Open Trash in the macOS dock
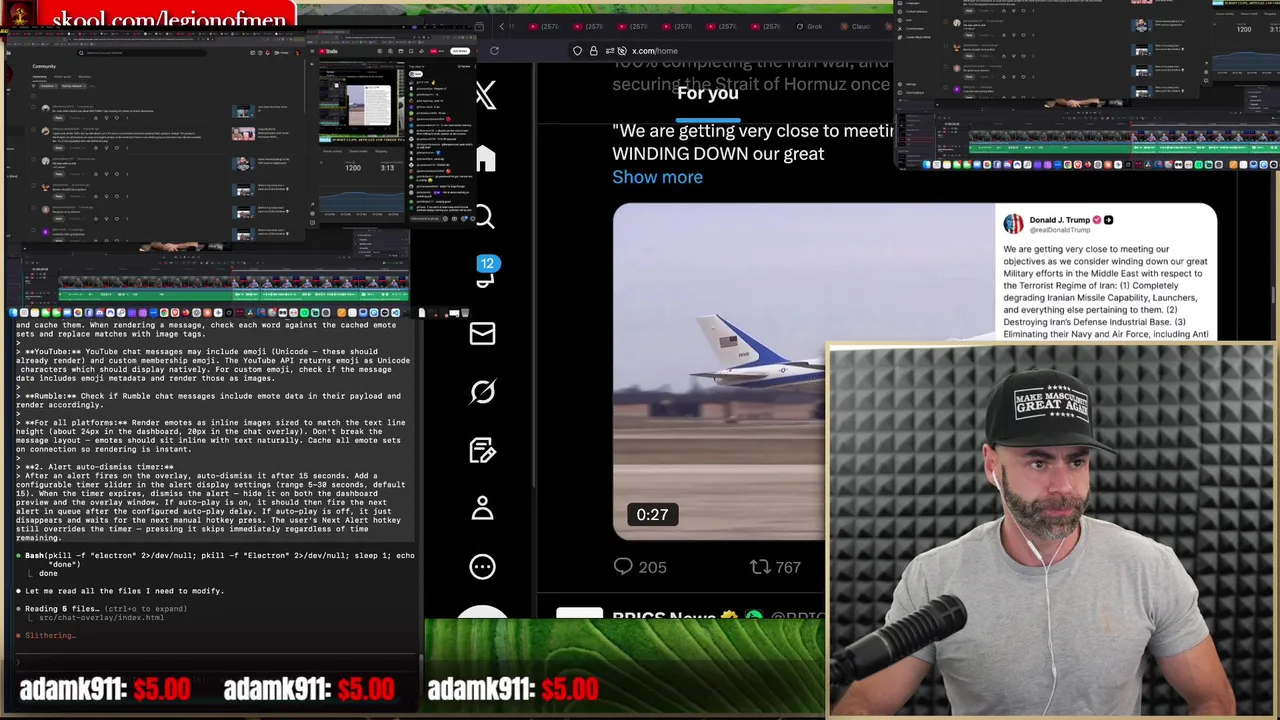This screenshot has width=1280, height=720. [x=465, y=313]
